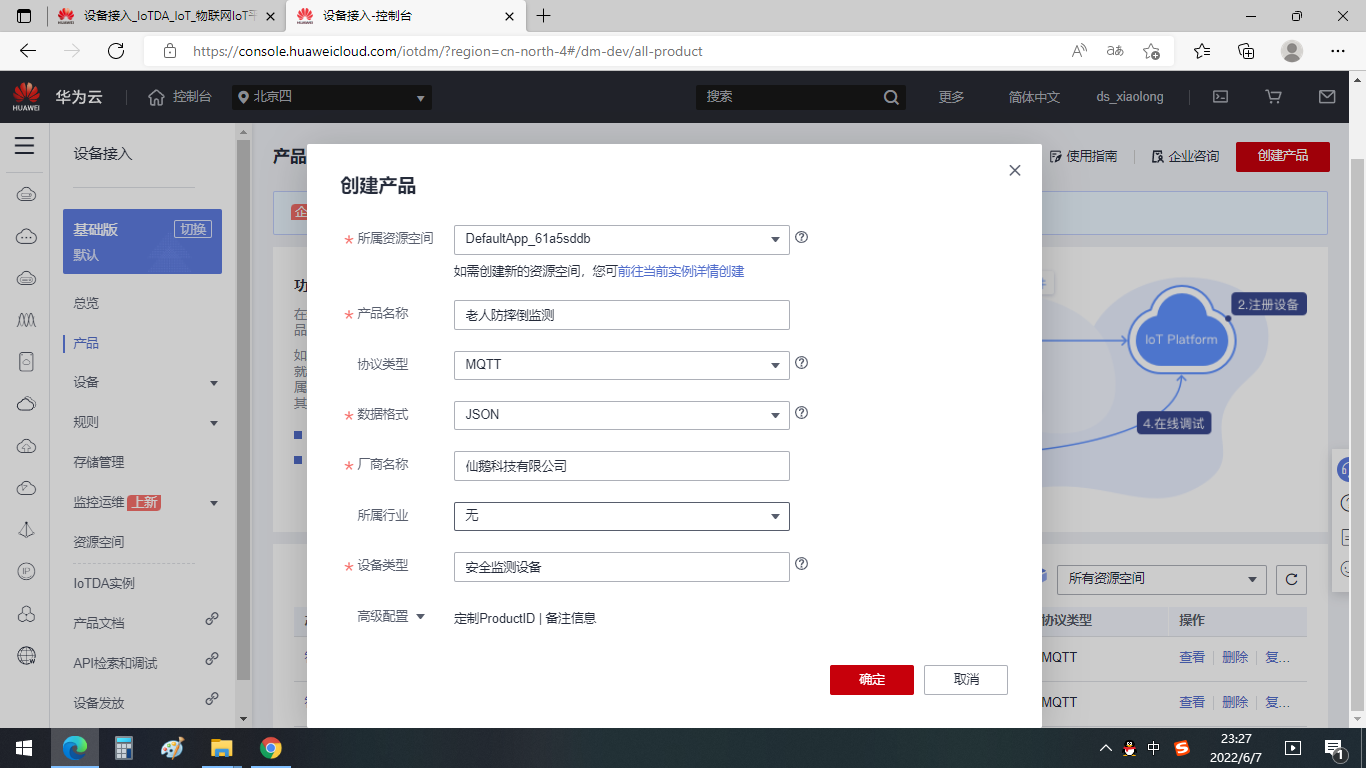Click the red 创建产品 button
This screenshot has width=1366, height=768.
tap(1283, 156)
